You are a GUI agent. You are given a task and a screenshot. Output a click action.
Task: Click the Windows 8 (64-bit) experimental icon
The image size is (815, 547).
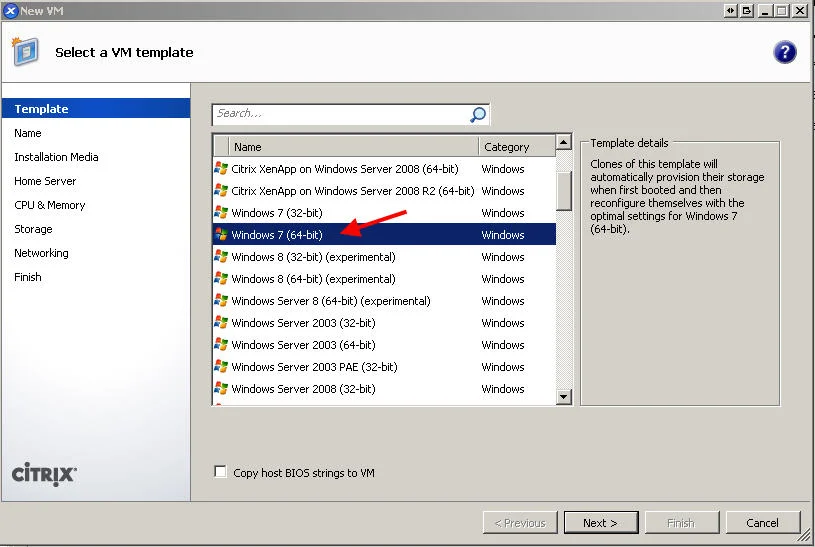tap(221, 279)
